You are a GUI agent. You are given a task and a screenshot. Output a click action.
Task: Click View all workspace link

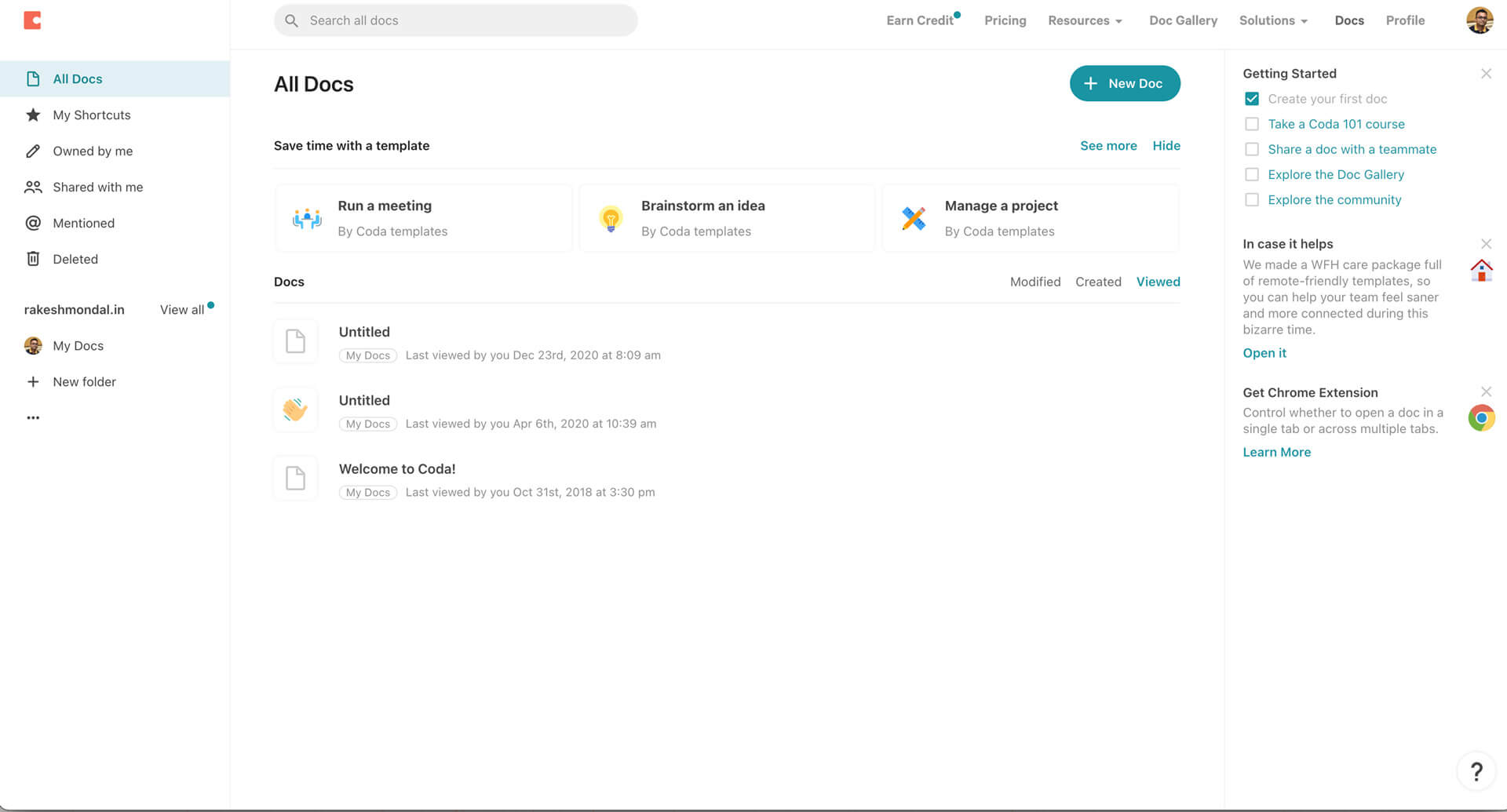tap(182, 310)
